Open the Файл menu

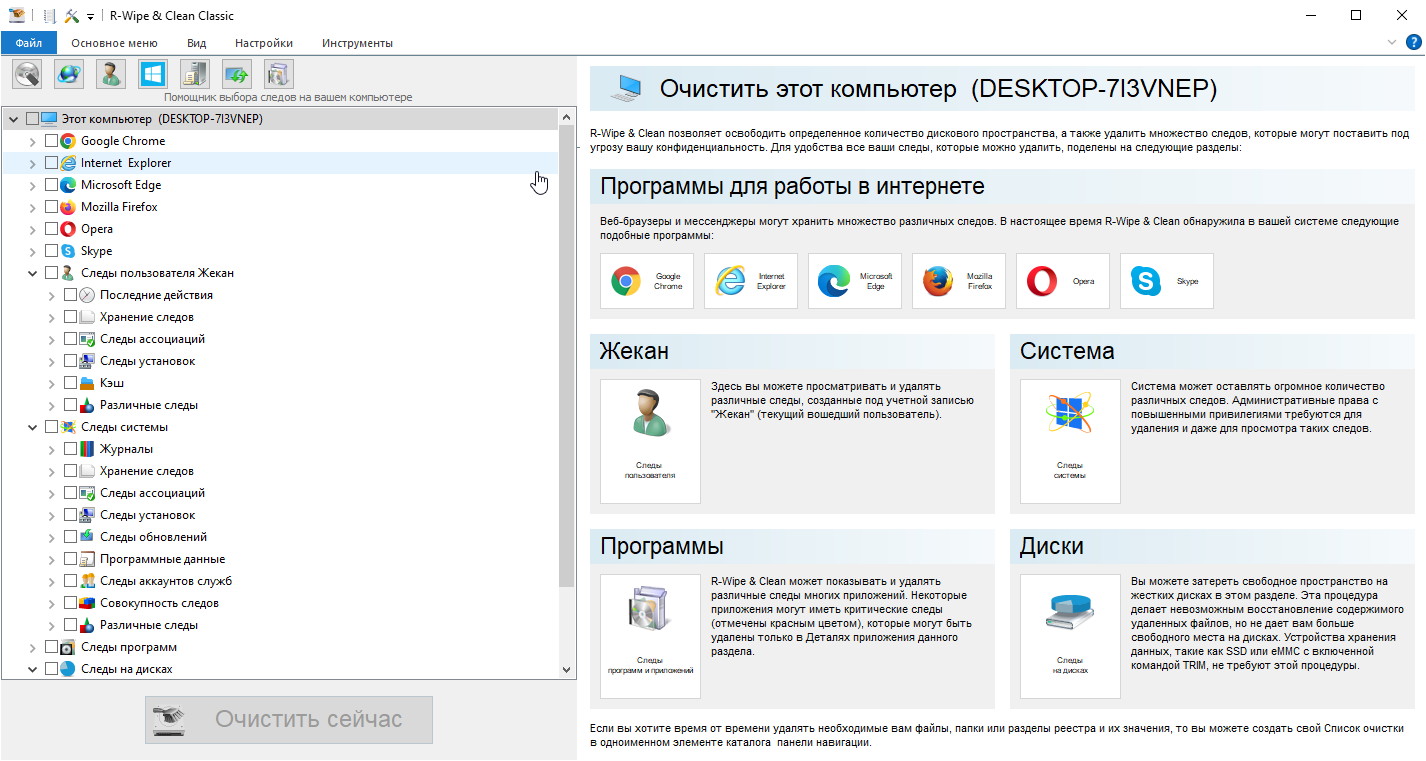pyautogui.click(x=29, y=43)
